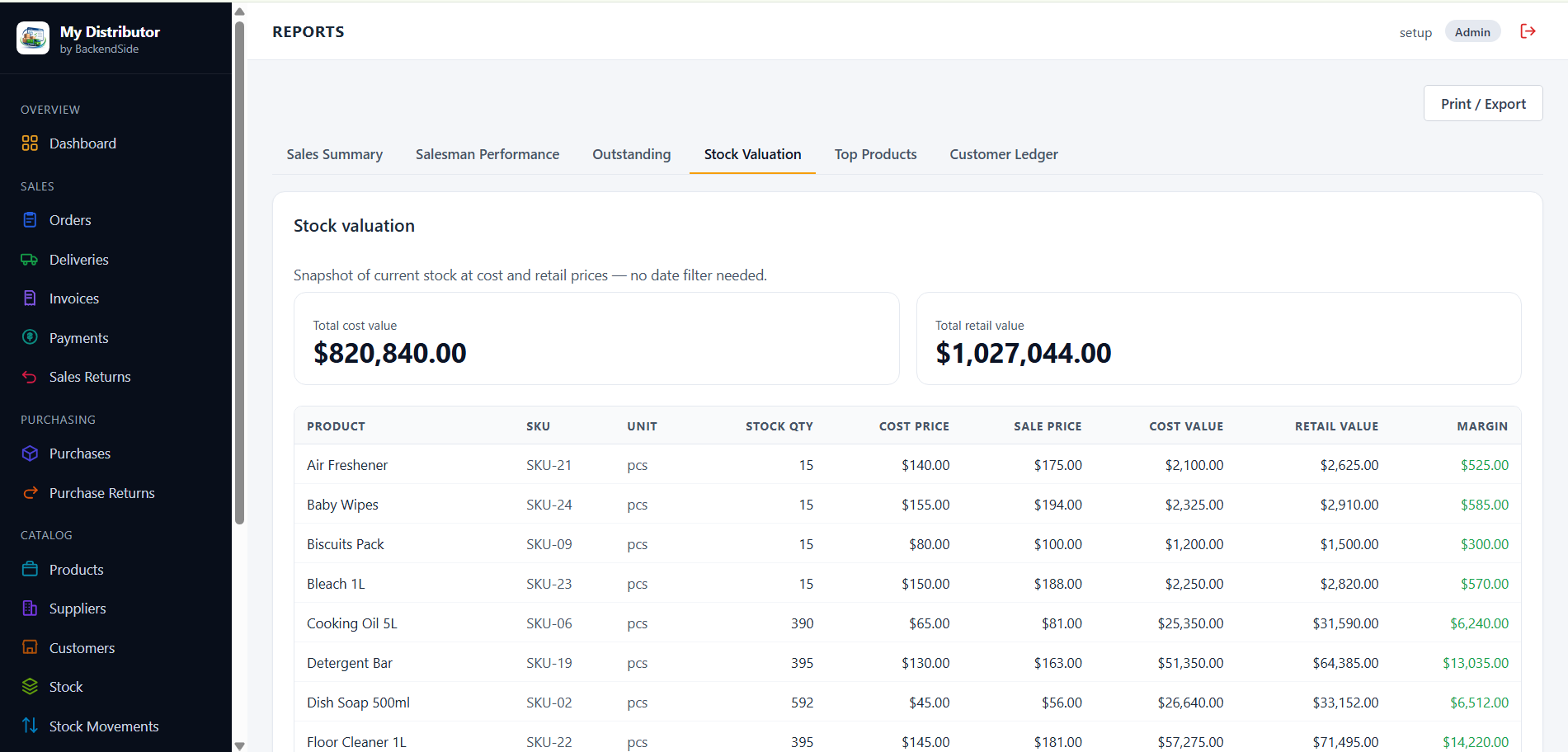This screenshot has width=1568, height=752.
Task: Click the Sales Returns arrow icon
Action: [x=30, y=377]
